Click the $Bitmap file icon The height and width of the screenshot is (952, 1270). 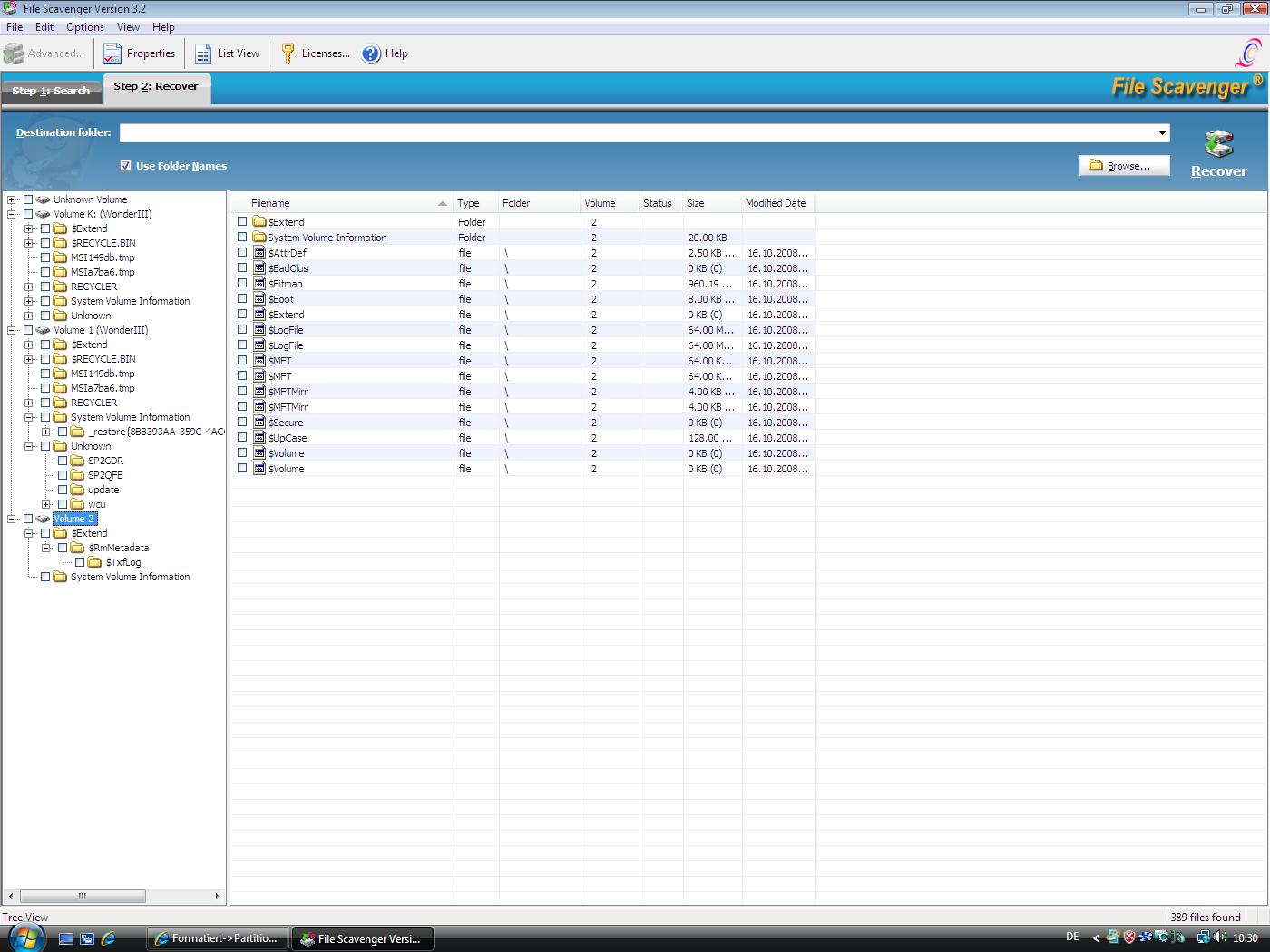(x=259, y=284)
